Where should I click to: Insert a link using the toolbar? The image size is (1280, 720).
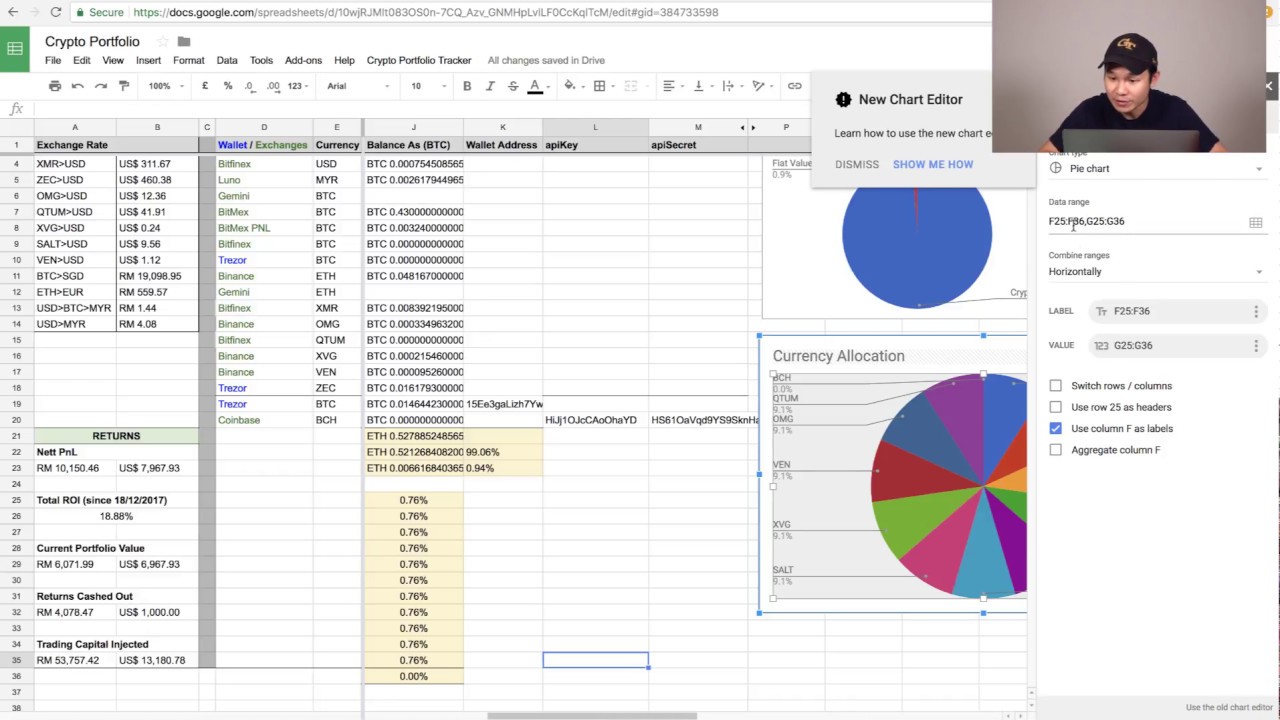tap(794, 86)
